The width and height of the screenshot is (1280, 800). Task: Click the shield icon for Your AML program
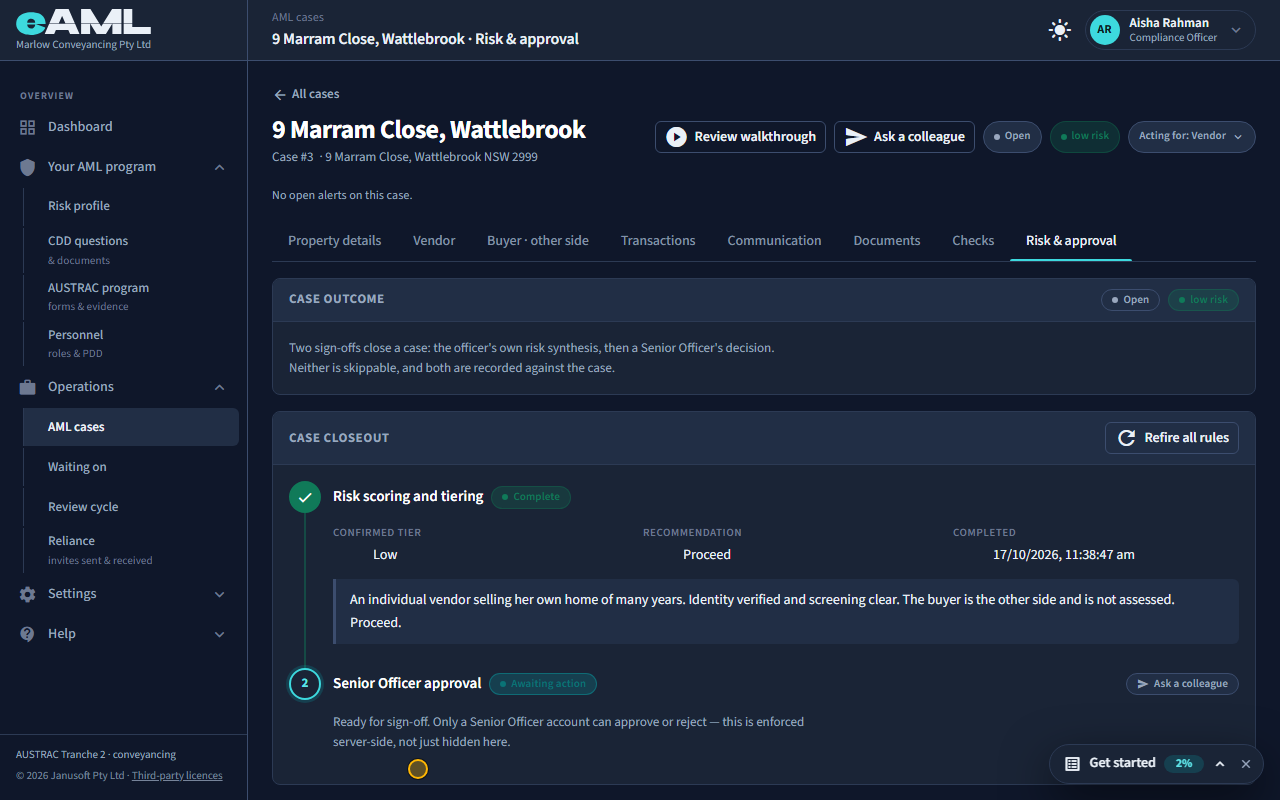click(28, 167)
